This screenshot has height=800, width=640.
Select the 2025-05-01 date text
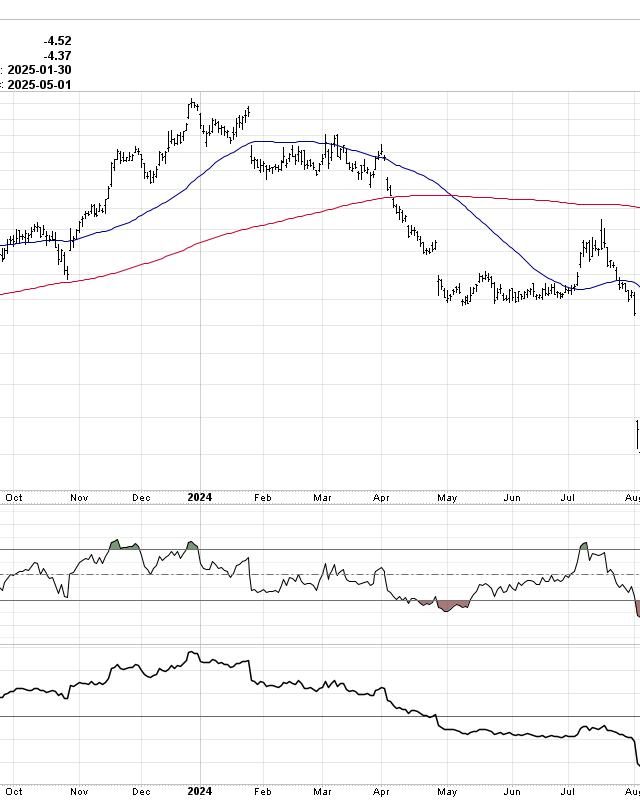coord(40,85)
